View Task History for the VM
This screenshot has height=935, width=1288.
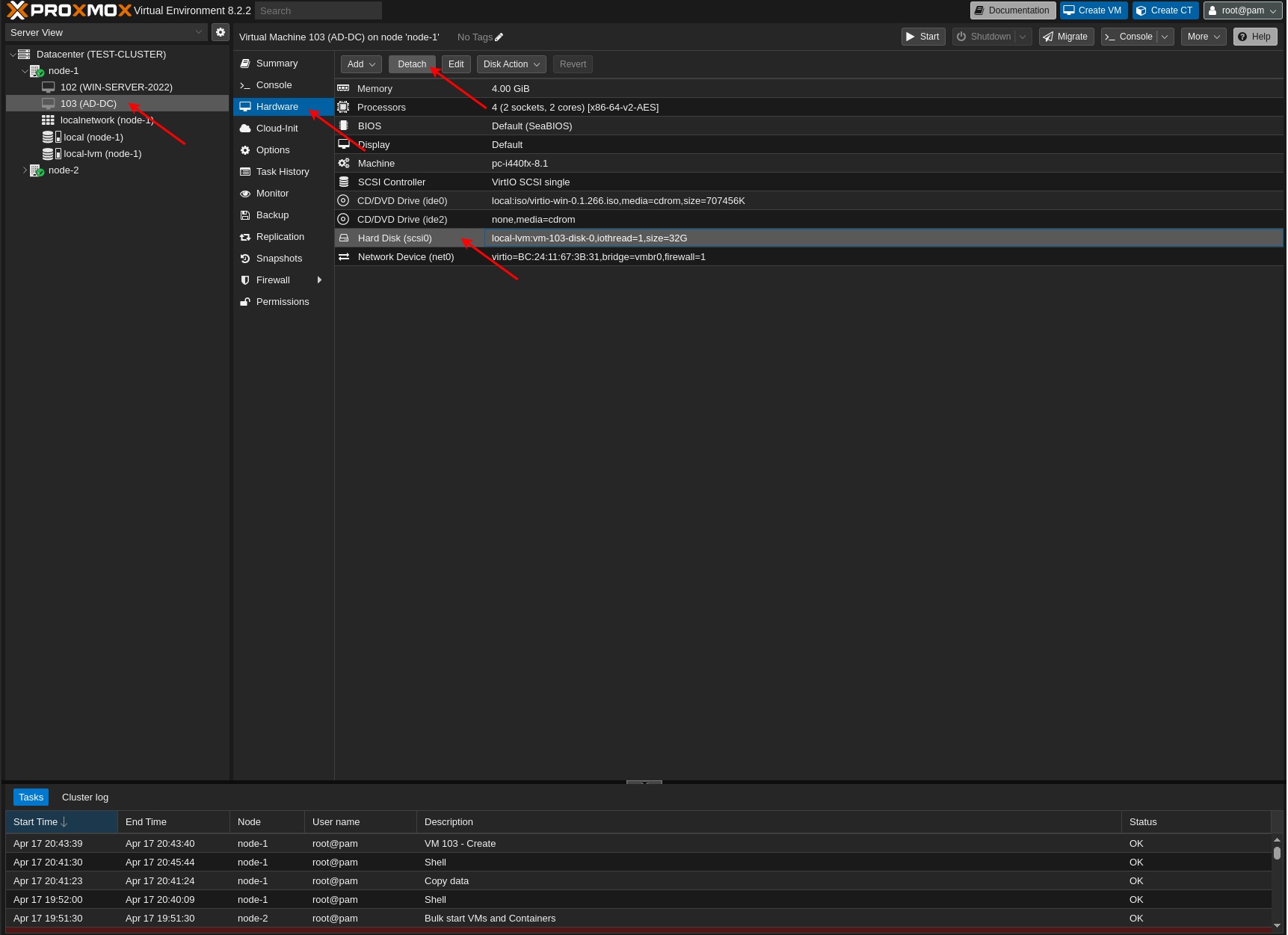283,171
